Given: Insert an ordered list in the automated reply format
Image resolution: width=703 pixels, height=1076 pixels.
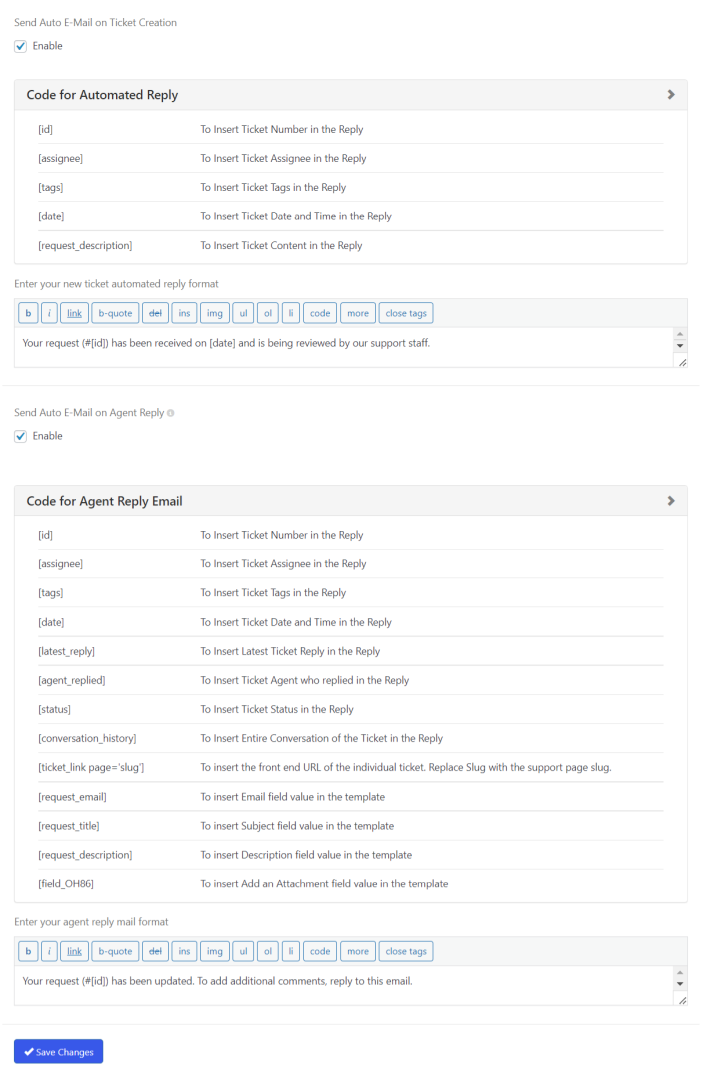Looking at the screenshot, I should 267,312.
